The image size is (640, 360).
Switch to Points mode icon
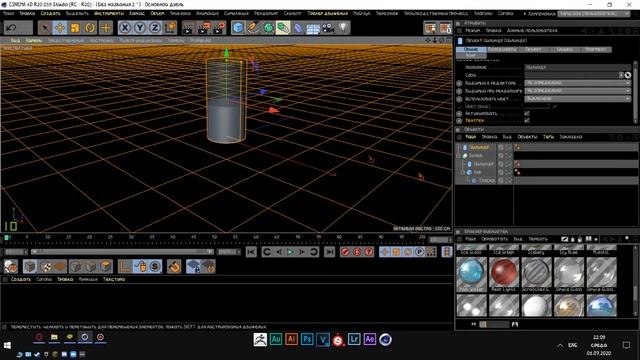(x=76, y=267)
